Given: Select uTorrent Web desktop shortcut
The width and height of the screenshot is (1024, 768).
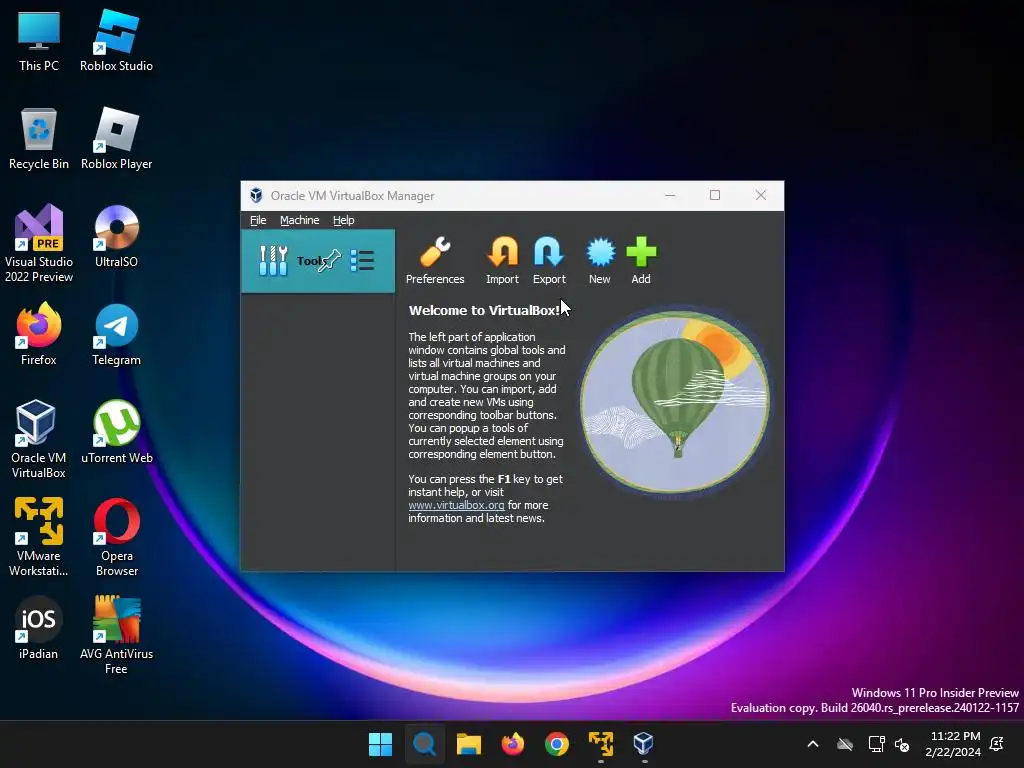Looking at the screenshot, I should click(116, 432).
